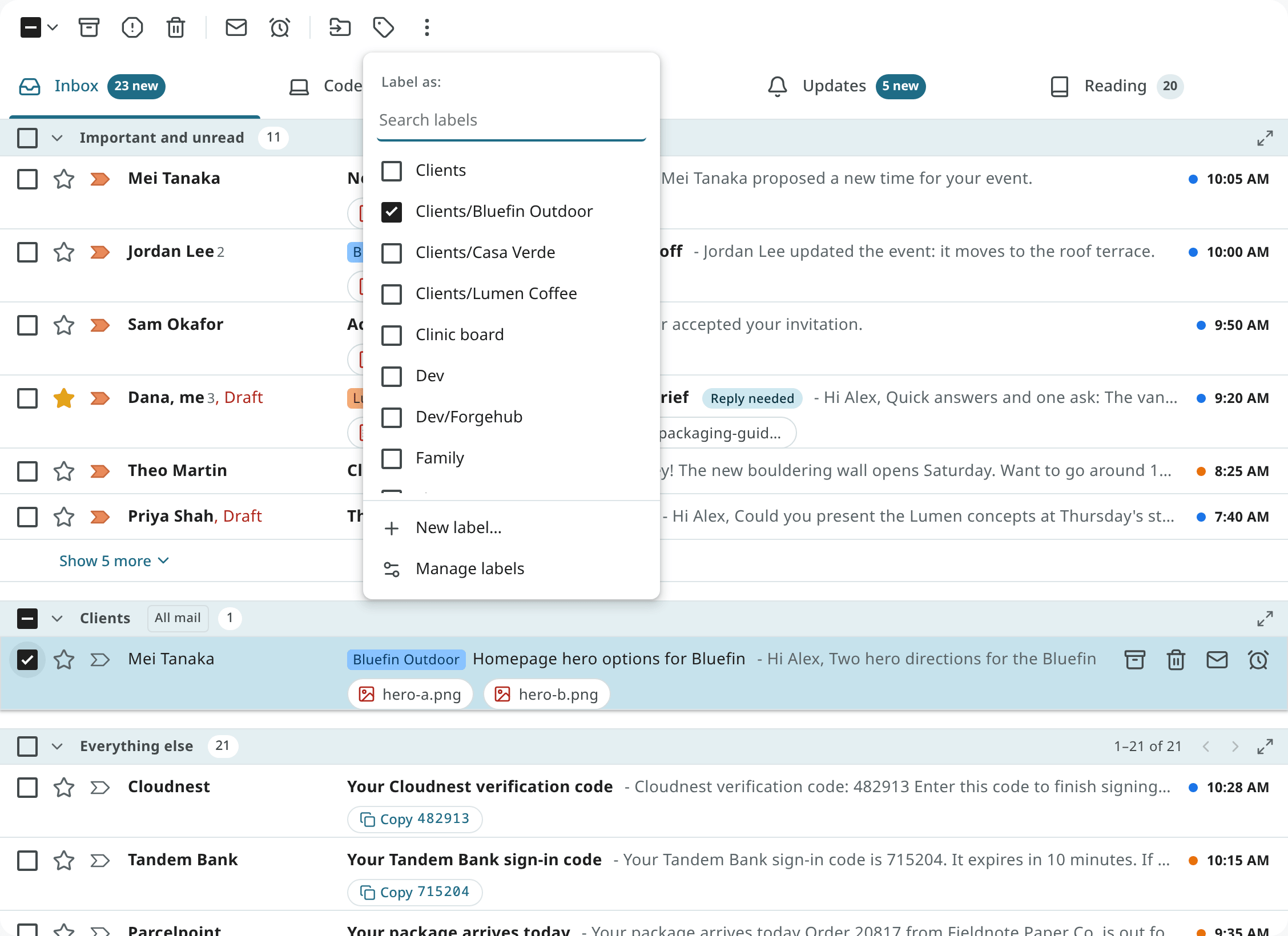
Task: Click the Archive icon in the top toolbar
Action: (x=89, y=27)
